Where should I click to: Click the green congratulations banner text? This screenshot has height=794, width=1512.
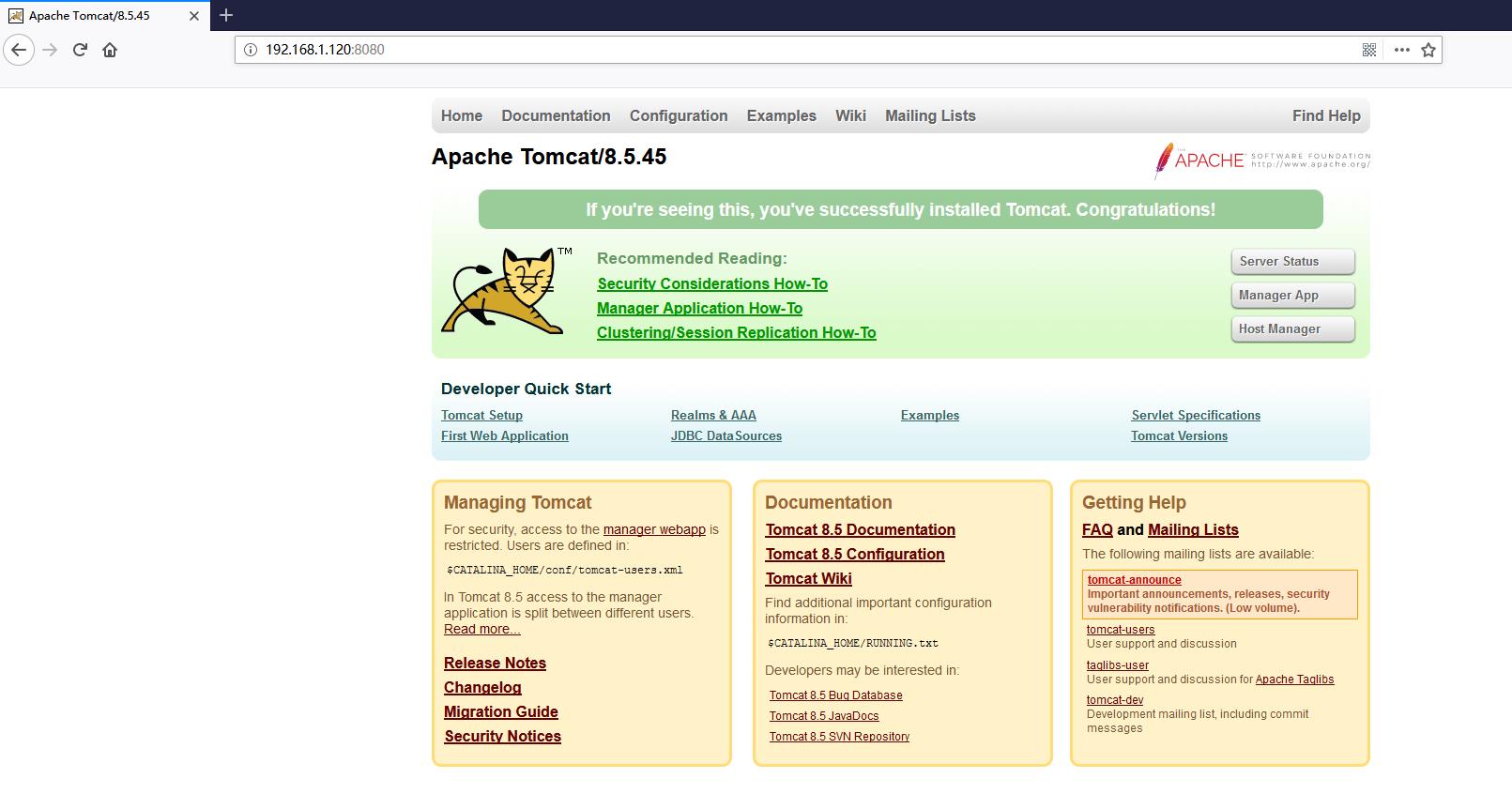901,209
